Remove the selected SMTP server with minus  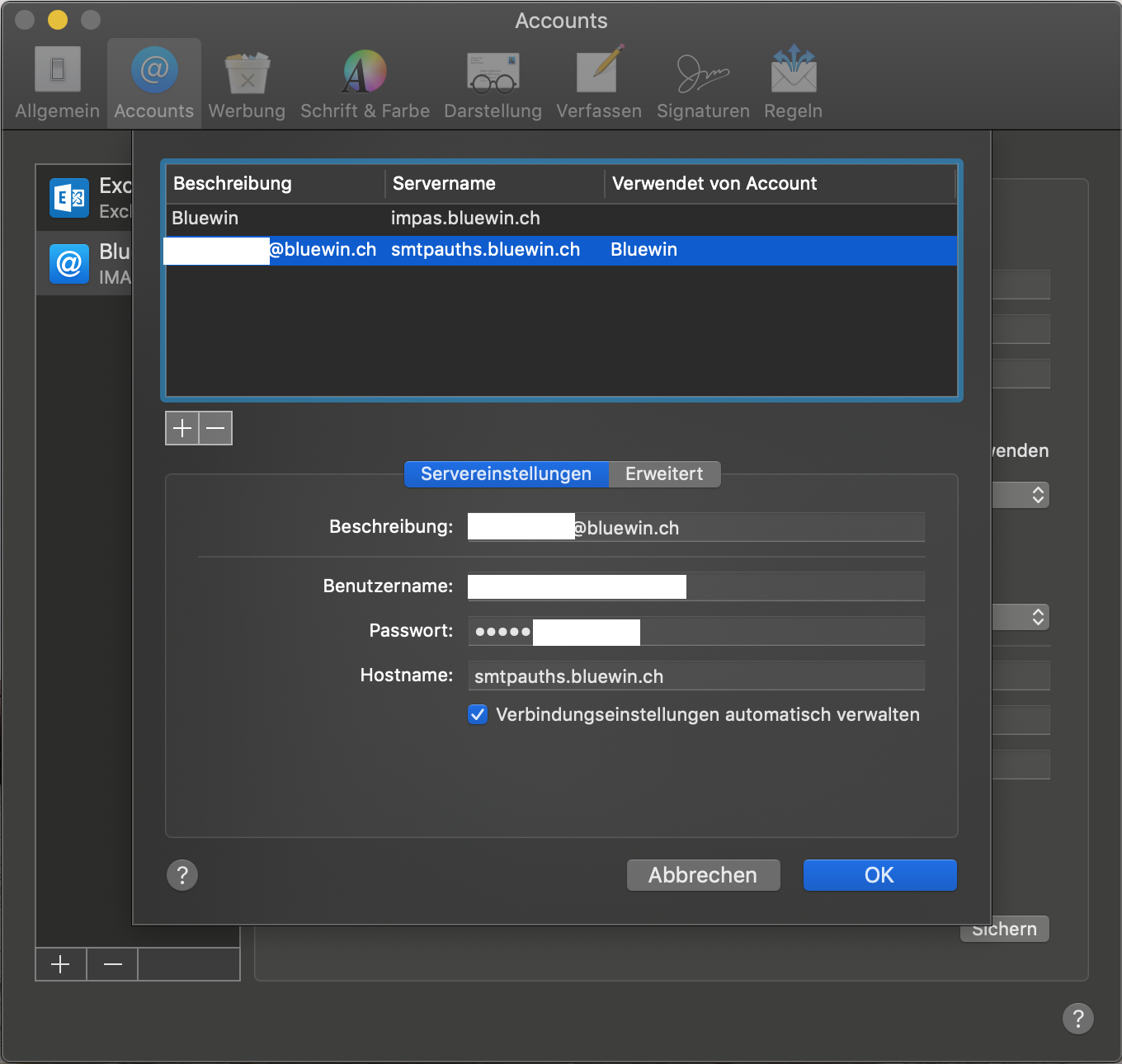215,428
